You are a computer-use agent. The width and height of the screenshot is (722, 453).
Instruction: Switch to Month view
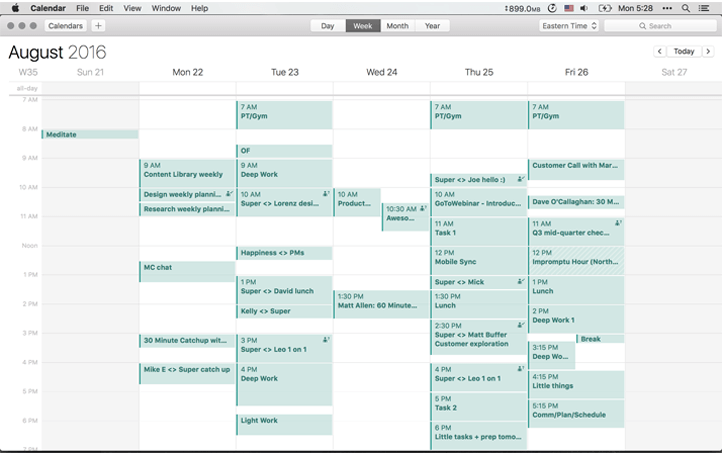[397, 26]
